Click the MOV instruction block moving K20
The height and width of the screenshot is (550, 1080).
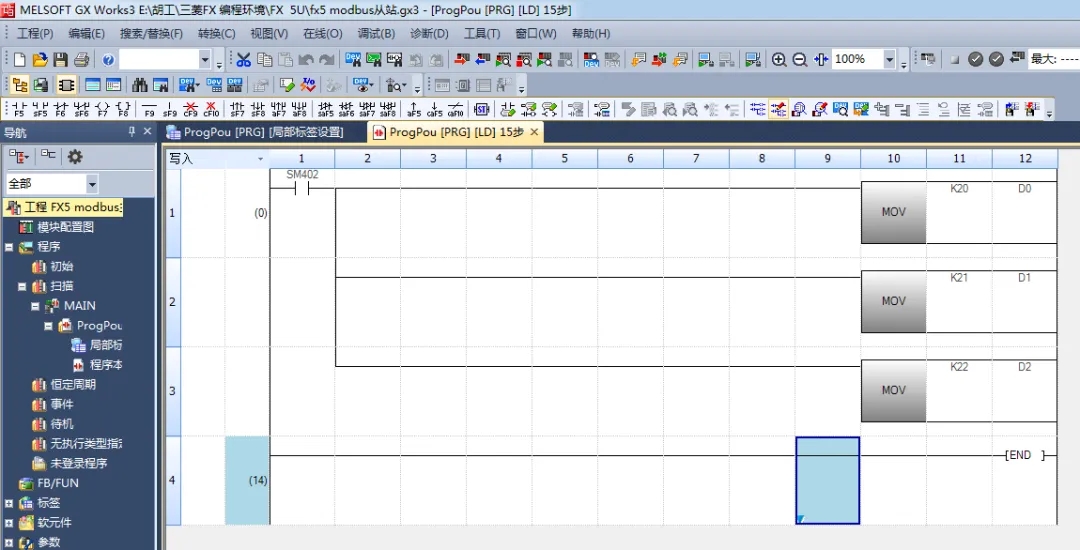point(893,213)
